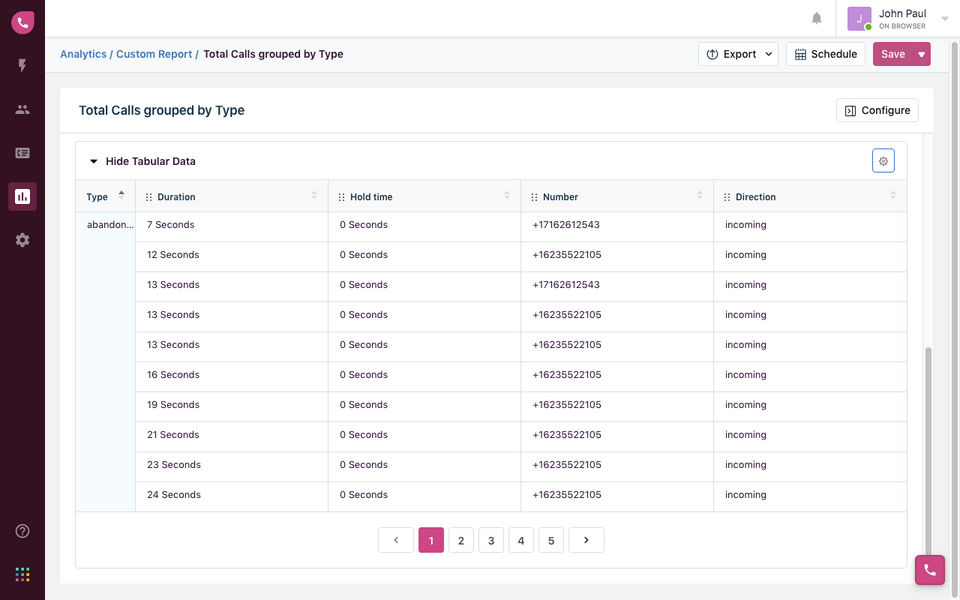Click the Schedule button

click(x=825, y=54)
